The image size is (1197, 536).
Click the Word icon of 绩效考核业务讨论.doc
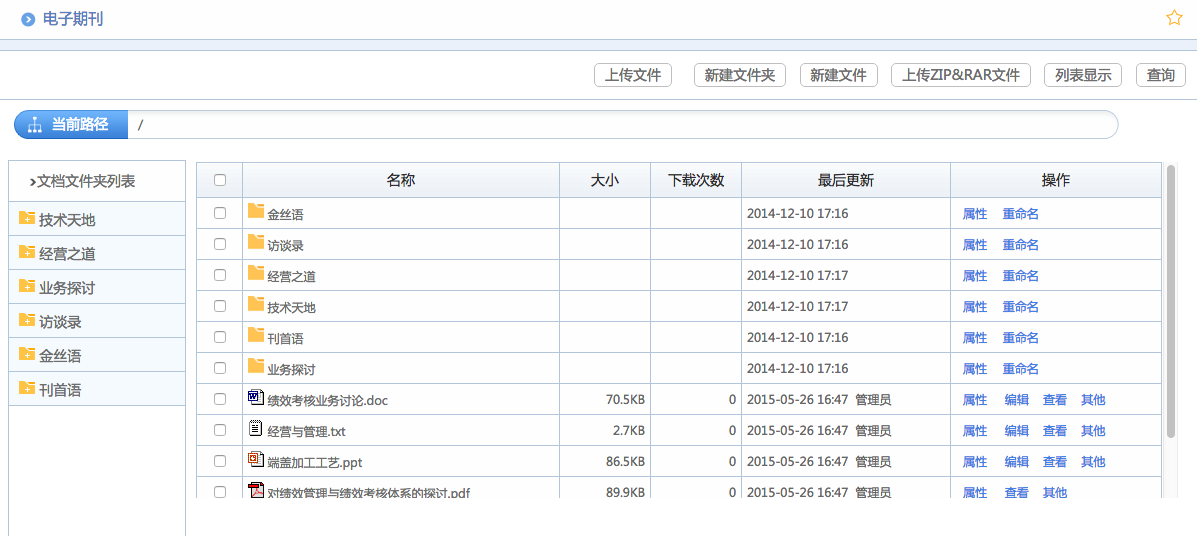click(255, 398)
